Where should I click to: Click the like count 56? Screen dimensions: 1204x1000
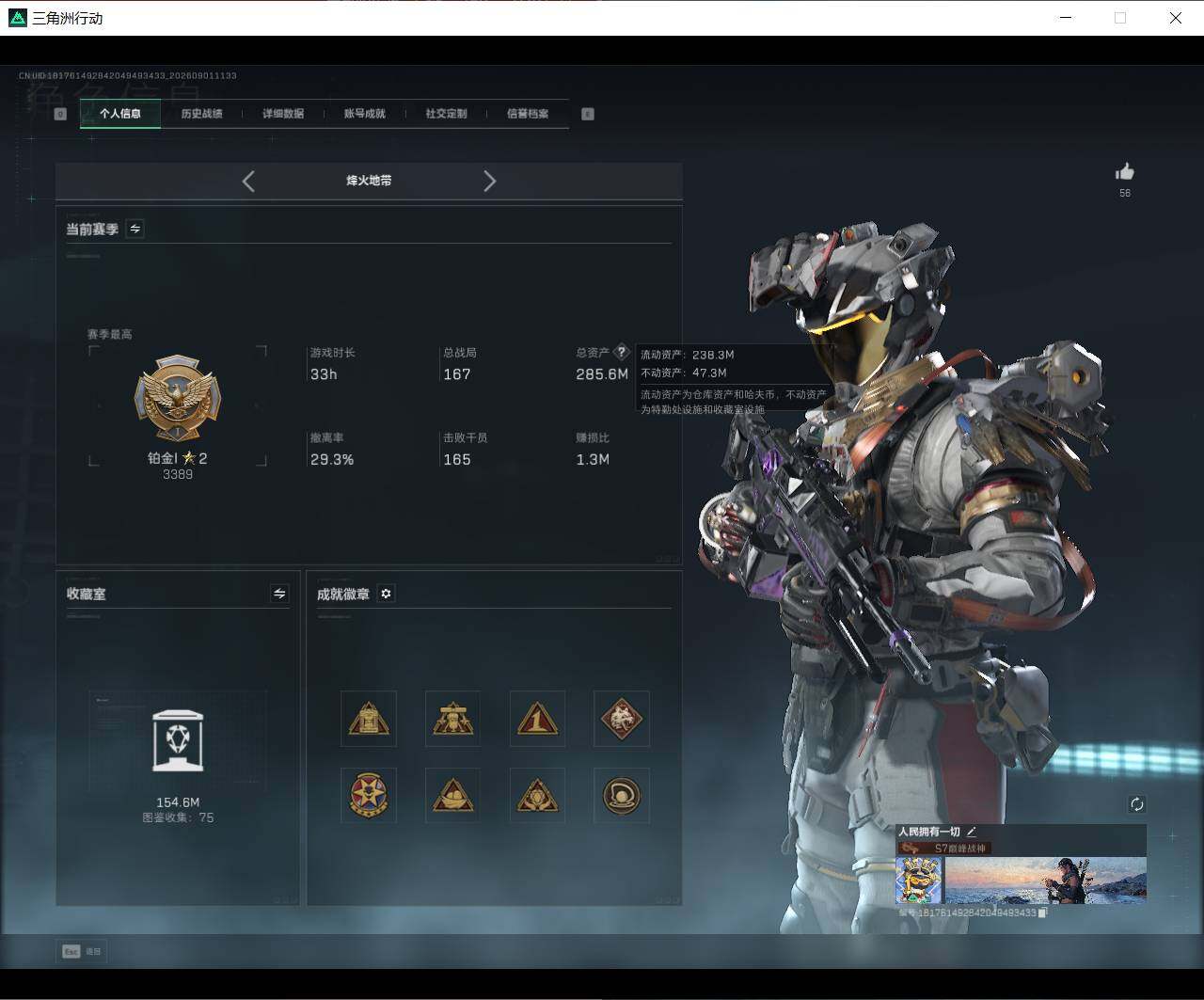coord(1125,193)
